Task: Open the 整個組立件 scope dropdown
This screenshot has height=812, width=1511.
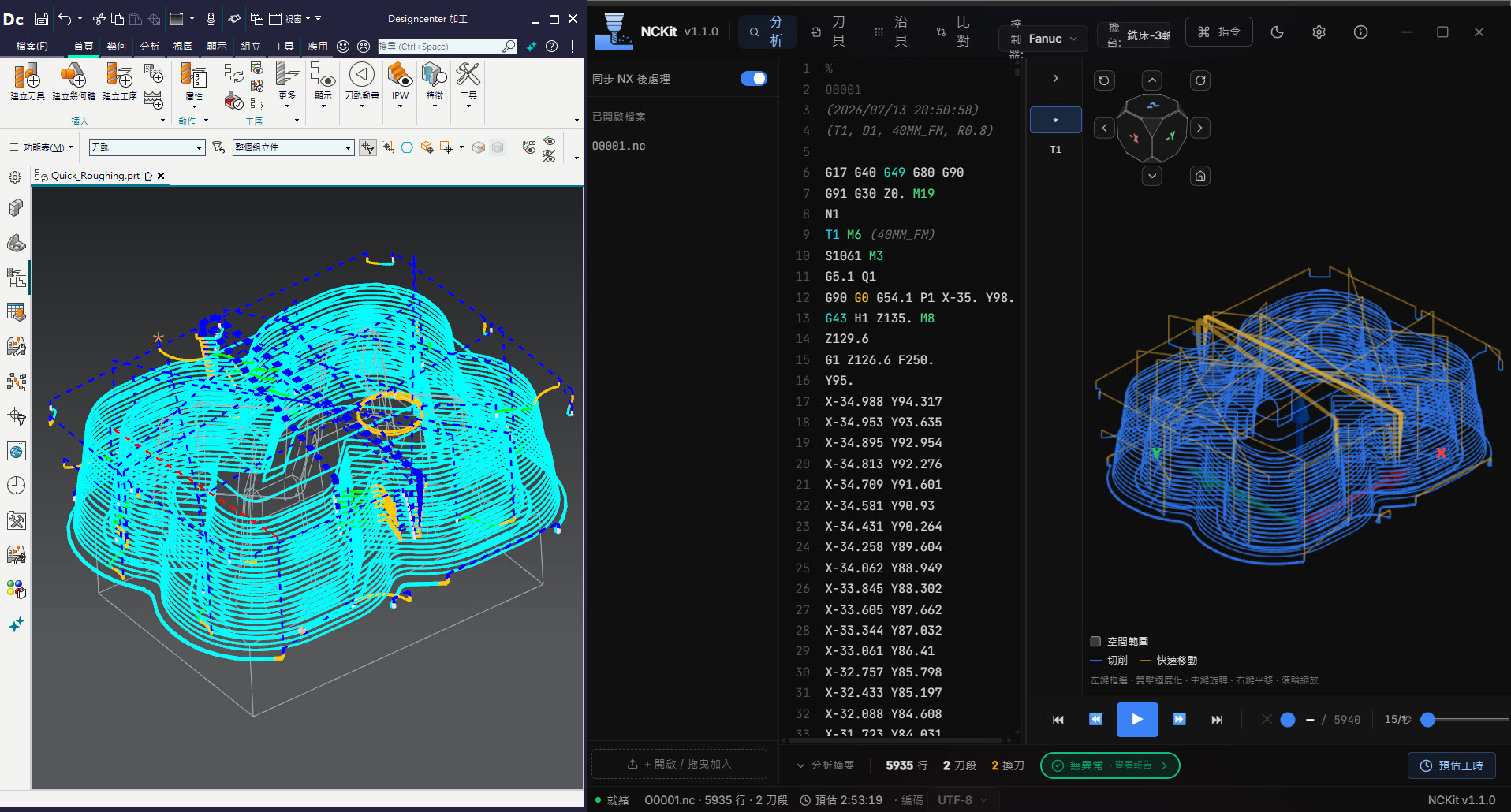Action: coord(293,147)
